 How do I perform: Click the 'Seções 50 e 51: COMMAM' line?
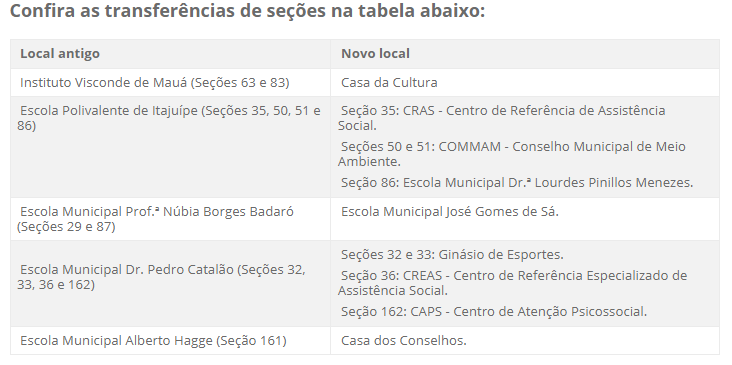(512, 154)
